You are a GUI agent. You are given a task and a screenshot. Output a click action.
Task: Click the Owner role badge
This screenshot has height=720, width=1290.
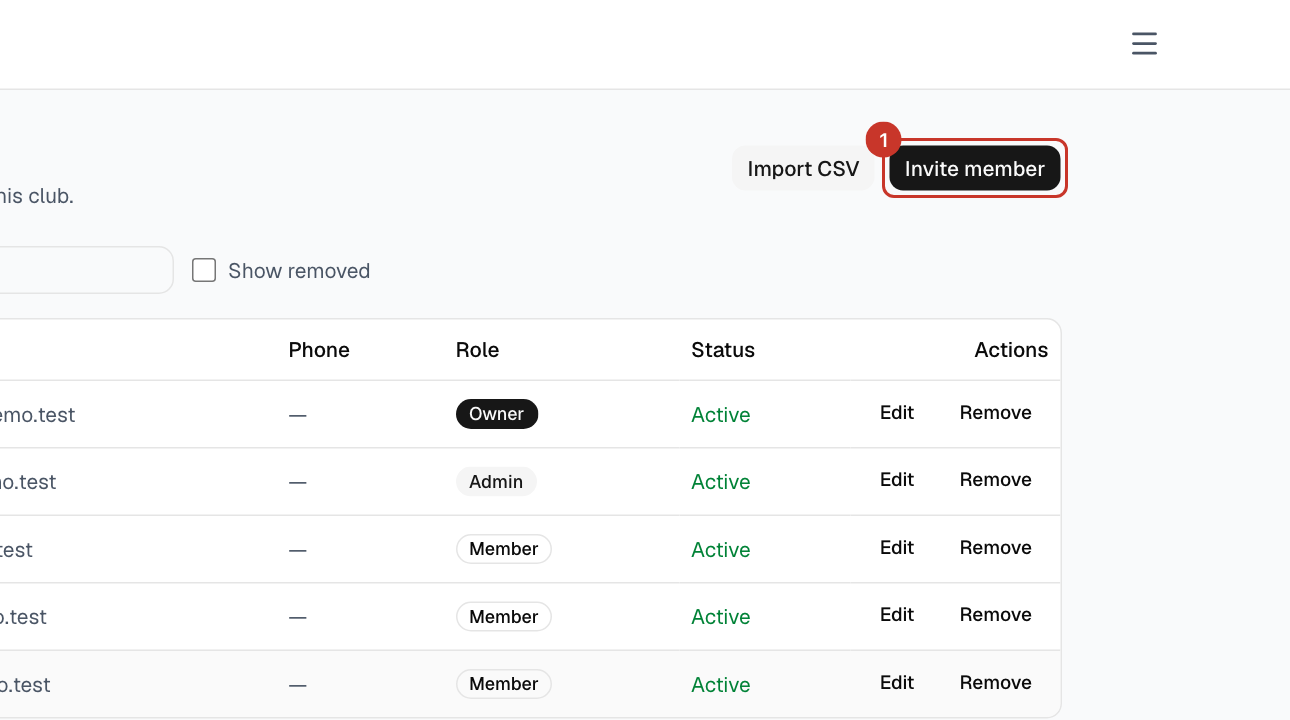click(497, 414)
